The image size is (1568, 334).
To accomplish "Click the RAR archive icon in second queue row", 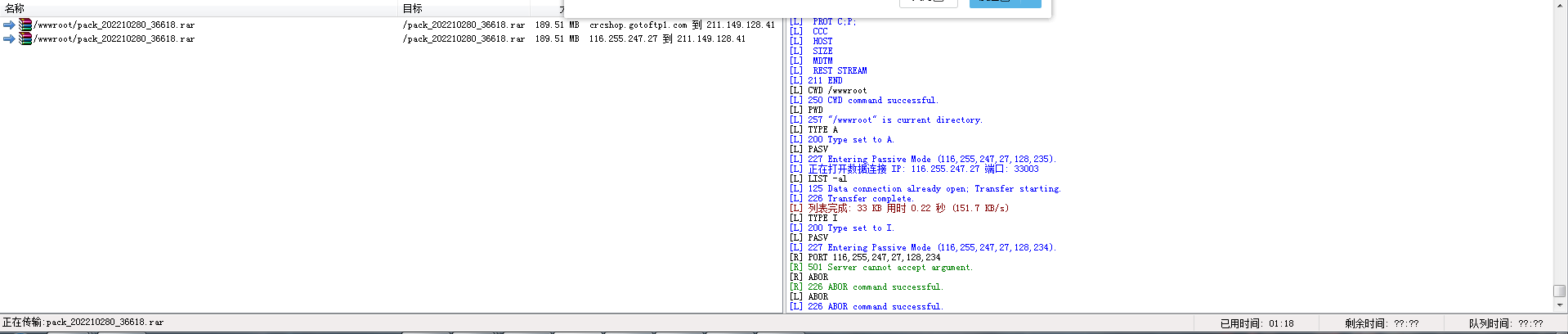I will [x=25, y=39].
